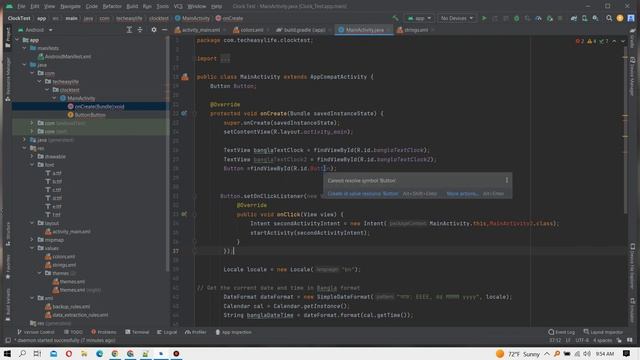Collapse the res folder
Image resolution: width=640 pixels, height=360 pixels.
point(24,148)
